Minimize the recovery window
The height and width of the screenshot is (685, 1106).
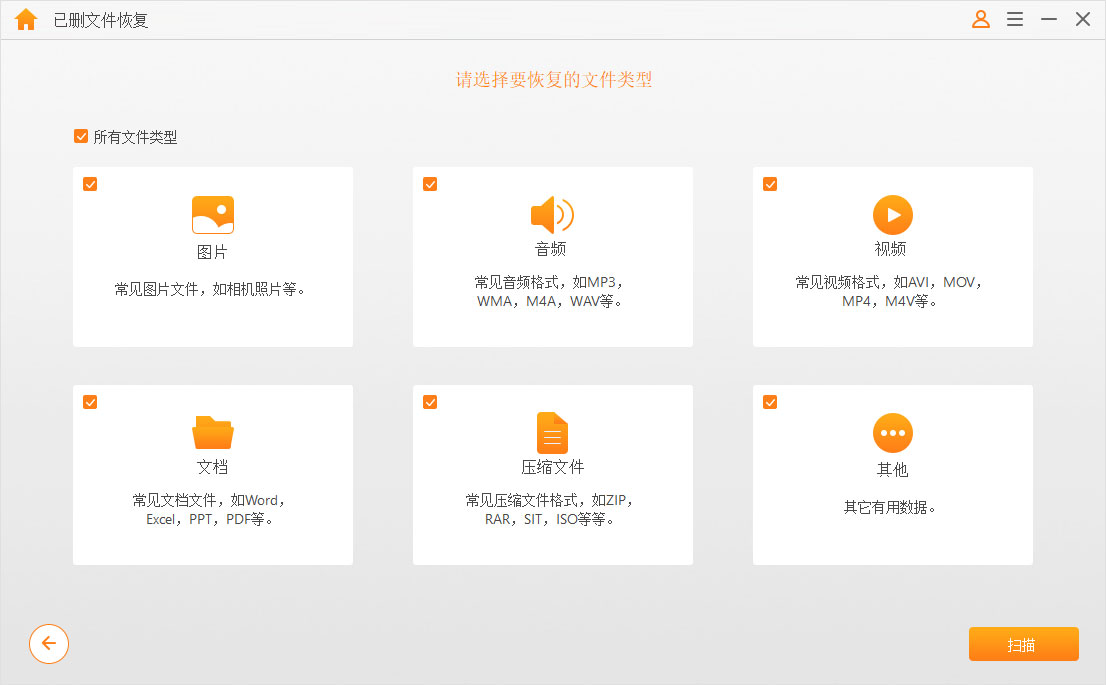point(1049,20)
